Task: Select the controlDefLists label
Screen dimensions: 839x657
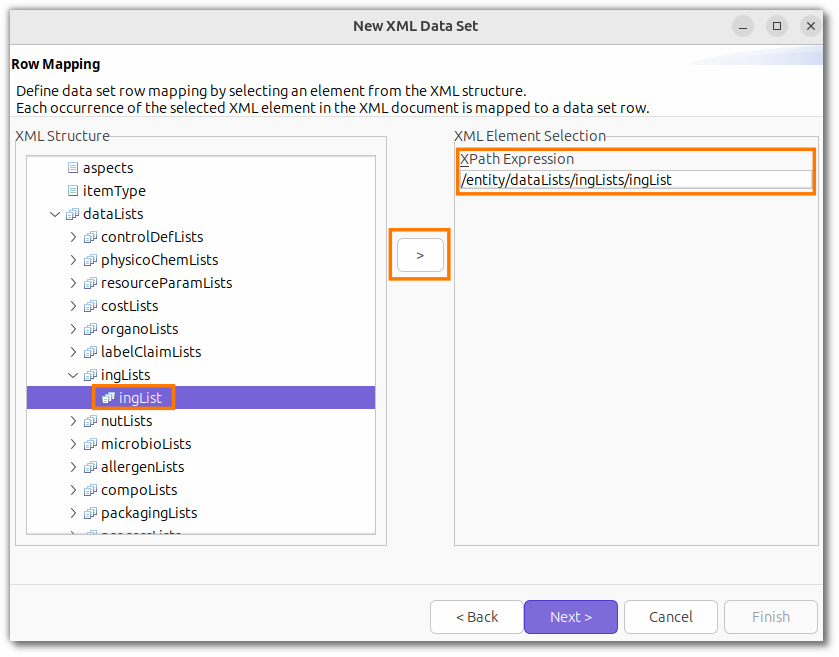Action: (152, 237)
